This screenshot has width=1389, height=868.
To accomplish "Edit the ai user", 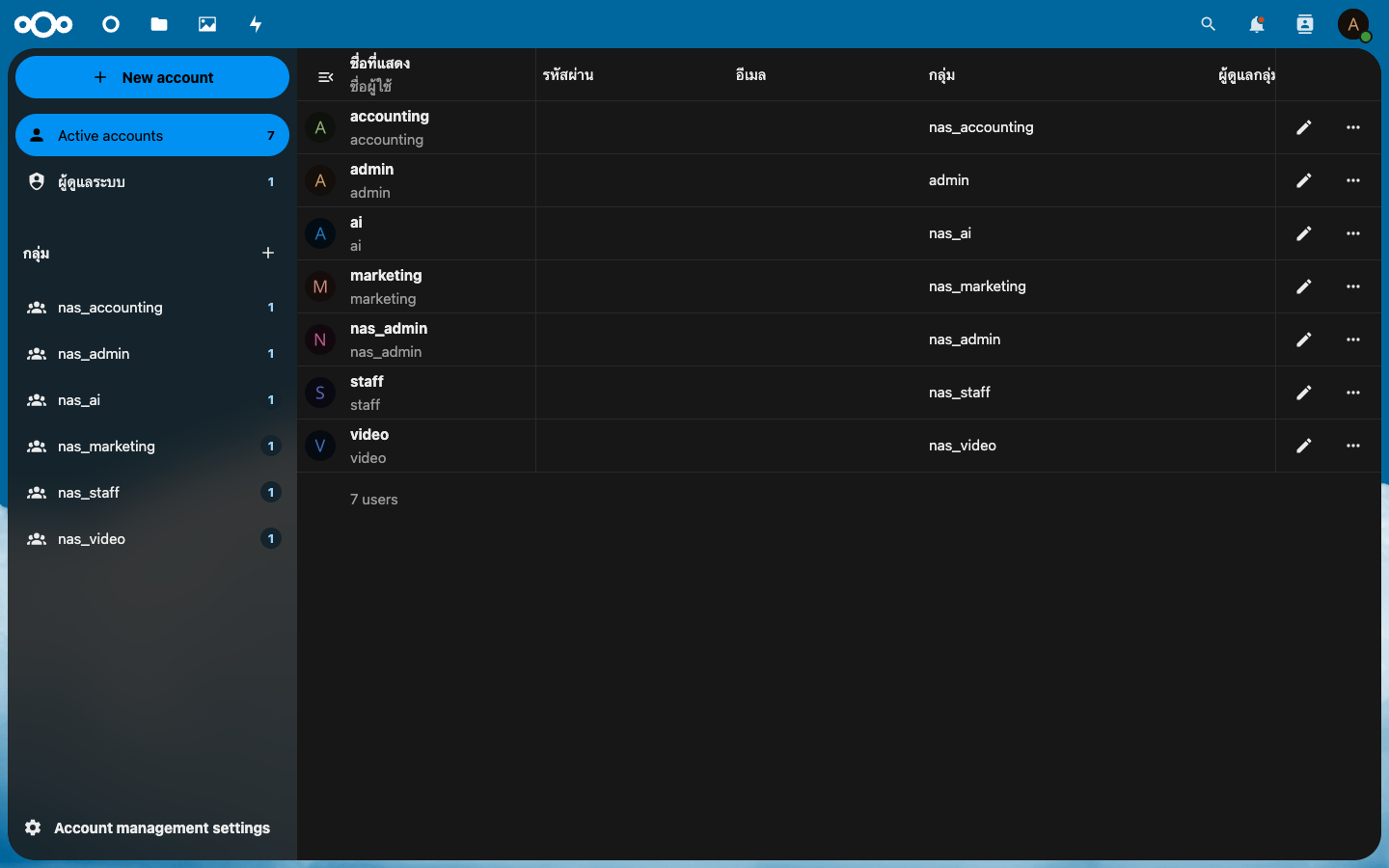I will point(1304,233).
